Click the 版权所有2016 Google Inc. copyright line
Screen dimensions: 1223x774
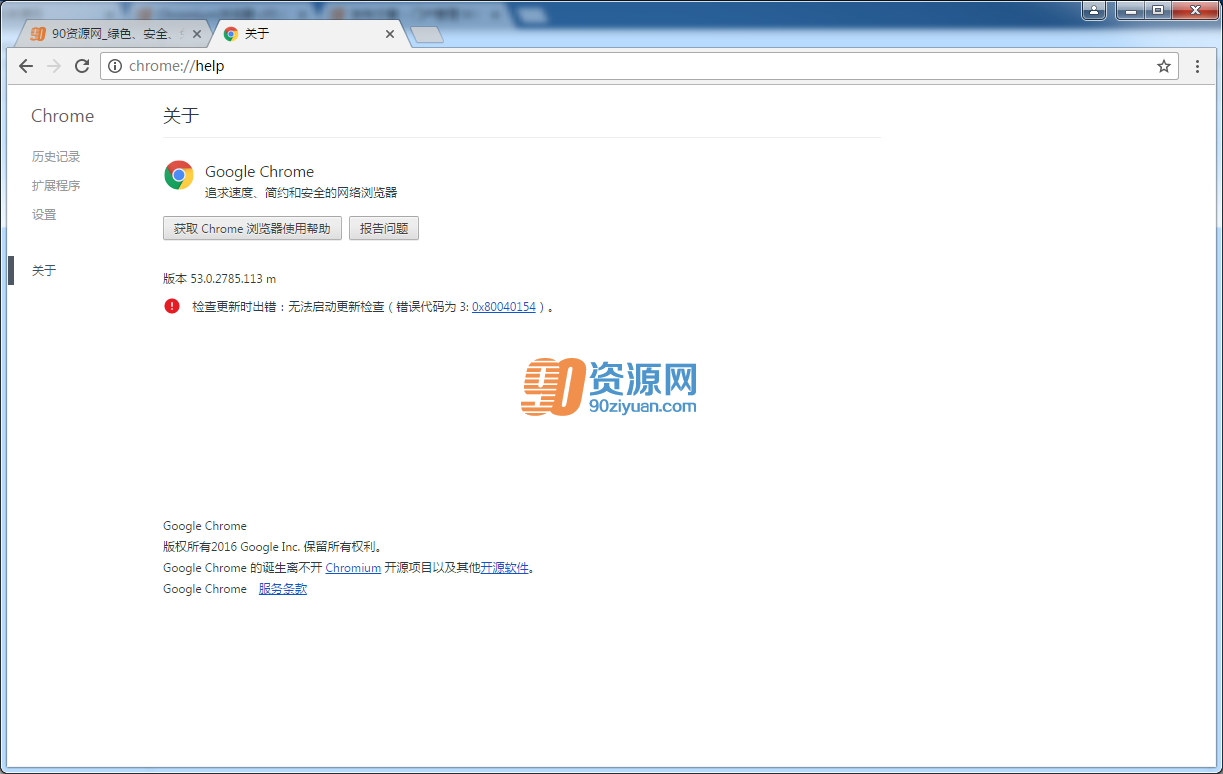[274, 547]
